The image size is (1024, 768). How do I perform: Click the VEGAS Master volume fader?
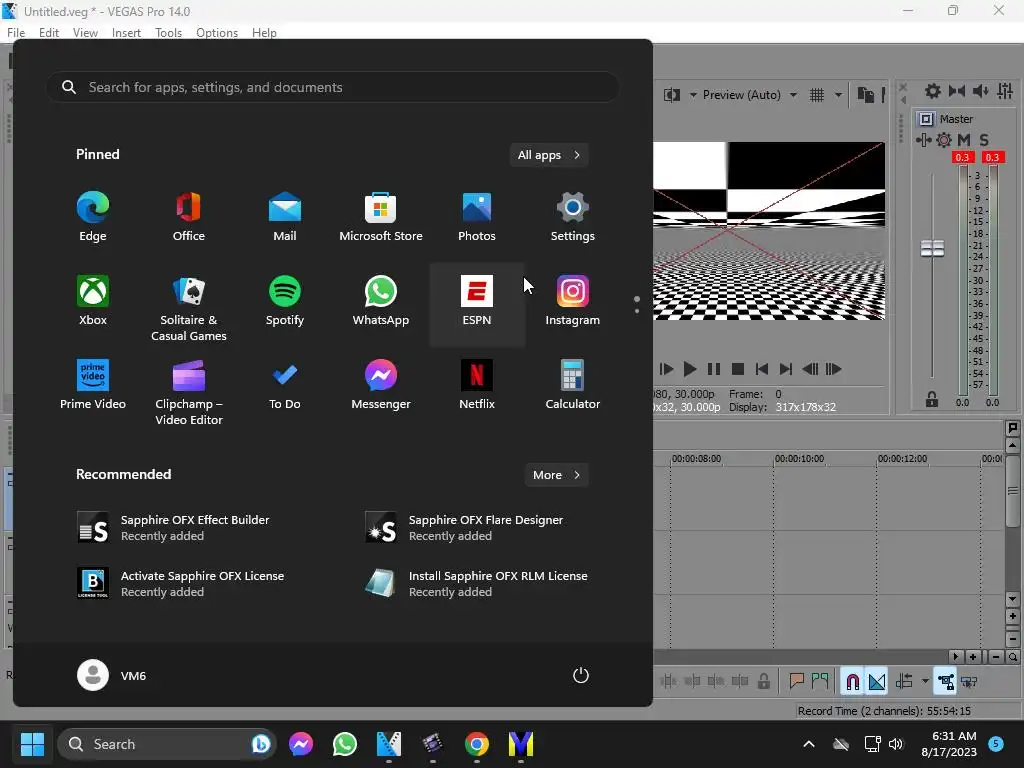click(x=932, y=248)
